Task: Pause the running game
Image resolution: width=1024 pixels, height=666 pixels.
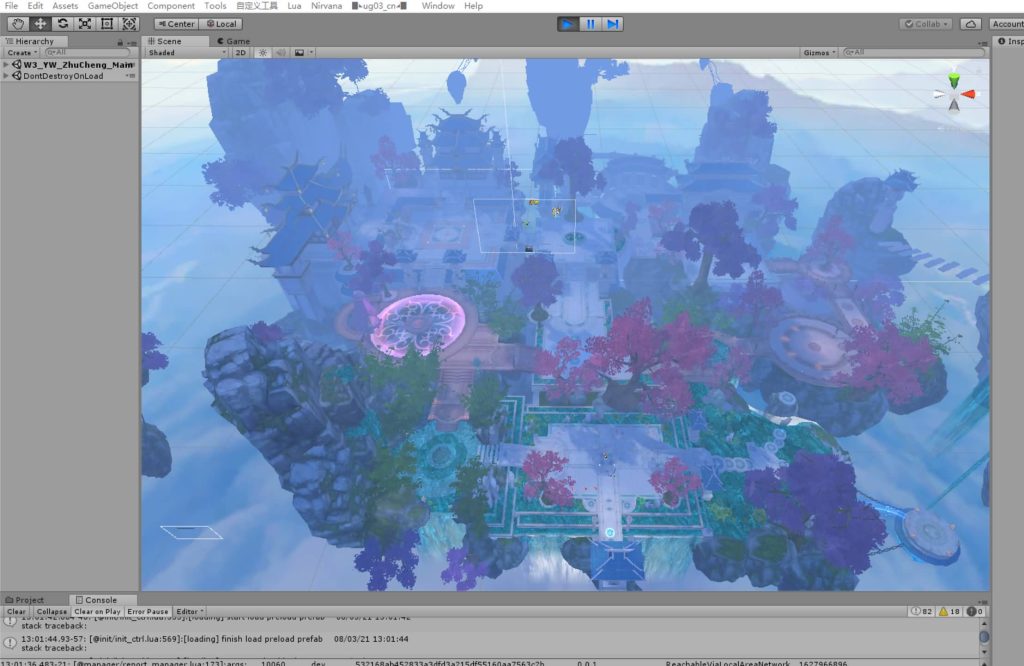Action: 591,23
